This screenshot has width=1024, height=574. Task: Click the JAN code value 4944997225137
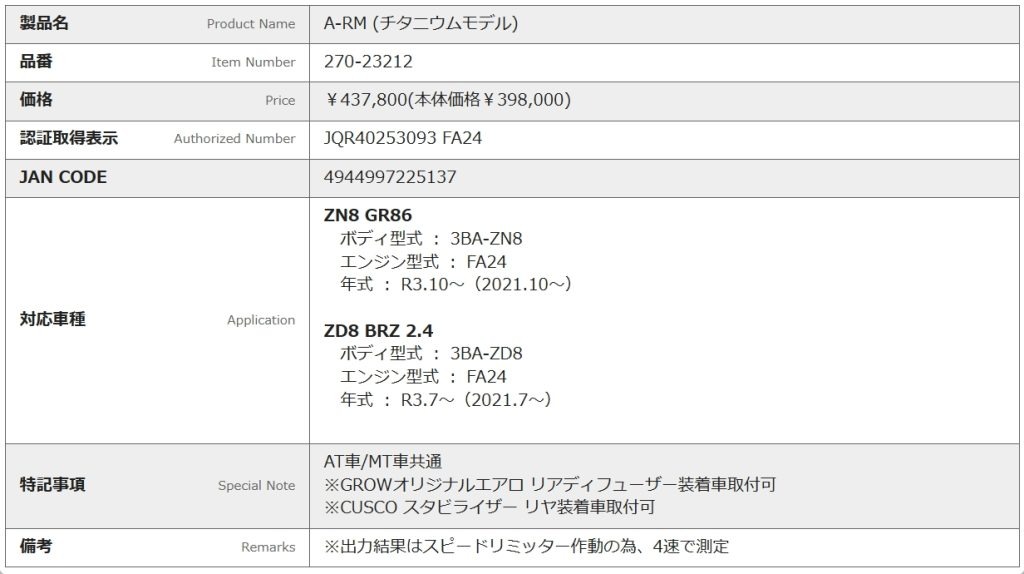(390, 177)
